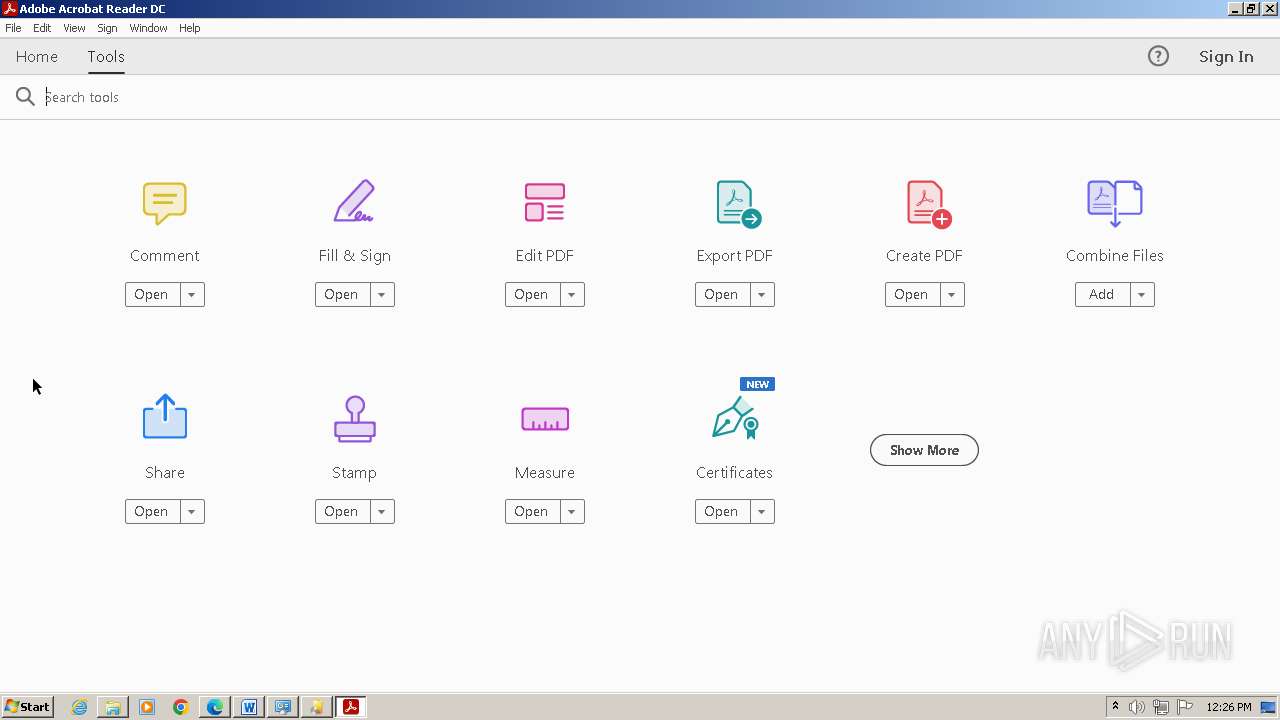The width and height of the screenshot is (1280, 720).
Task: Select the Stamp tool icon
Action: tap(355, 419)
